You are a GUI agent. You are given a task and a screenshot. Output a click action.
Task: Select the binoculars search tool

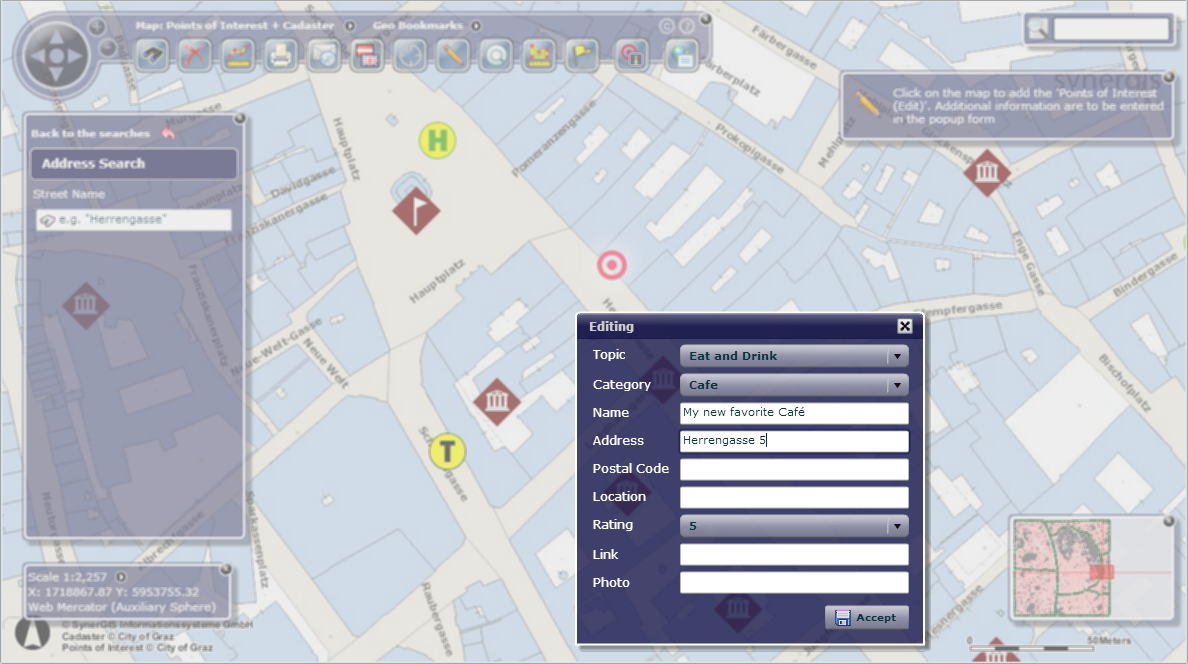tap(152, 55)
